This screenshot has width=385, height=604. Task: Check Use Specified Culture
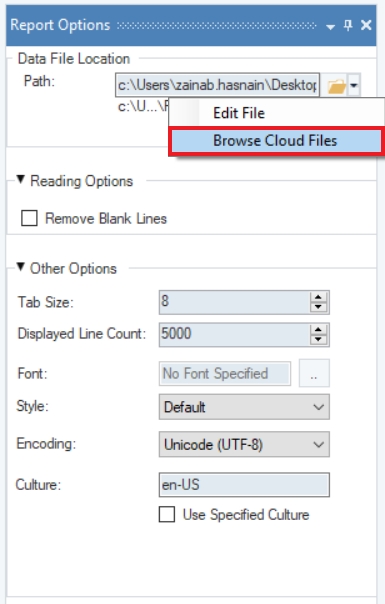(167, 514)
